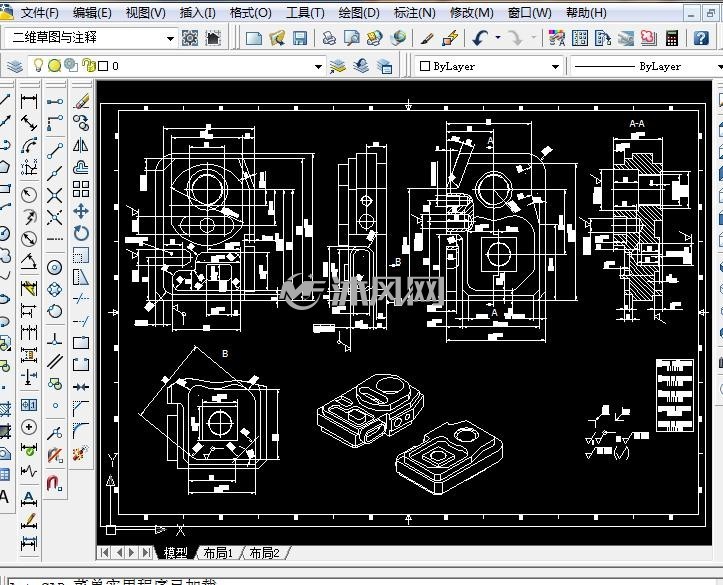Select the Copy objects tool
Image resolution: width=723 pixels, height=585 pixels.
click(81, 123)
